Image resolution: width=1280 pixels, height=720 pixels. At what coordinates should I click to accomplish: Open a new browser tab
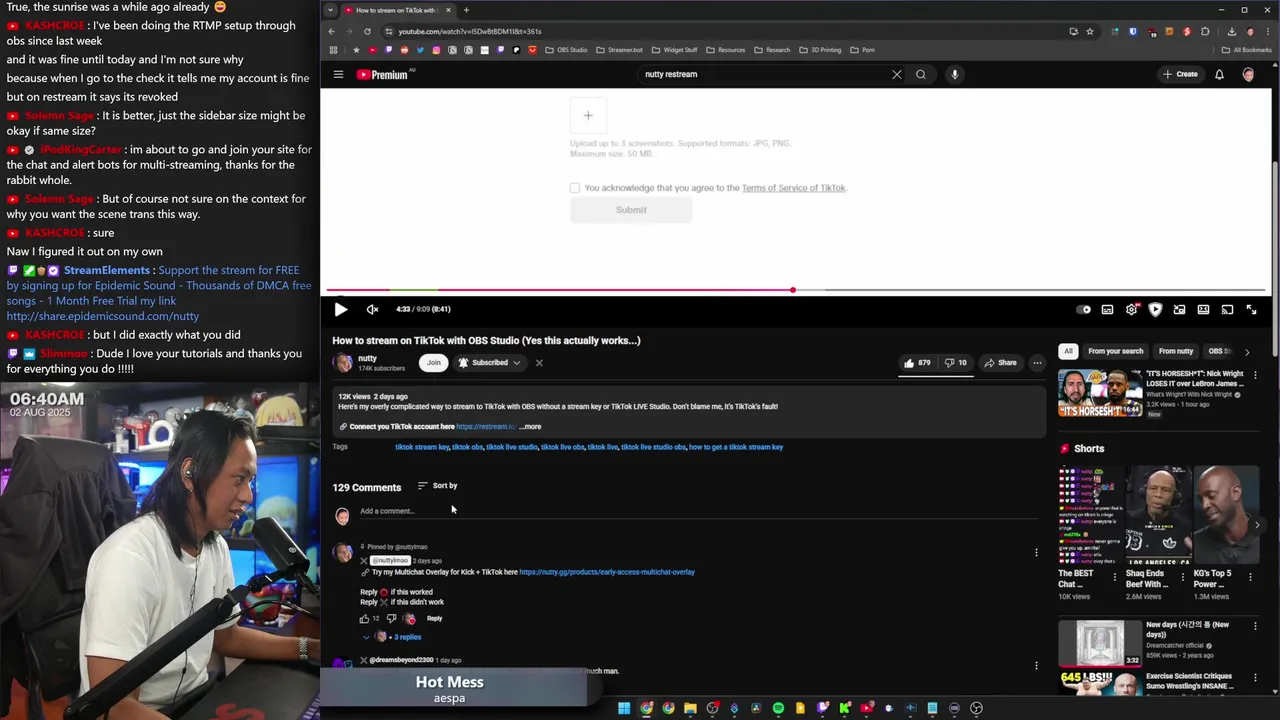pyautogui.click(x=466, y=10)
